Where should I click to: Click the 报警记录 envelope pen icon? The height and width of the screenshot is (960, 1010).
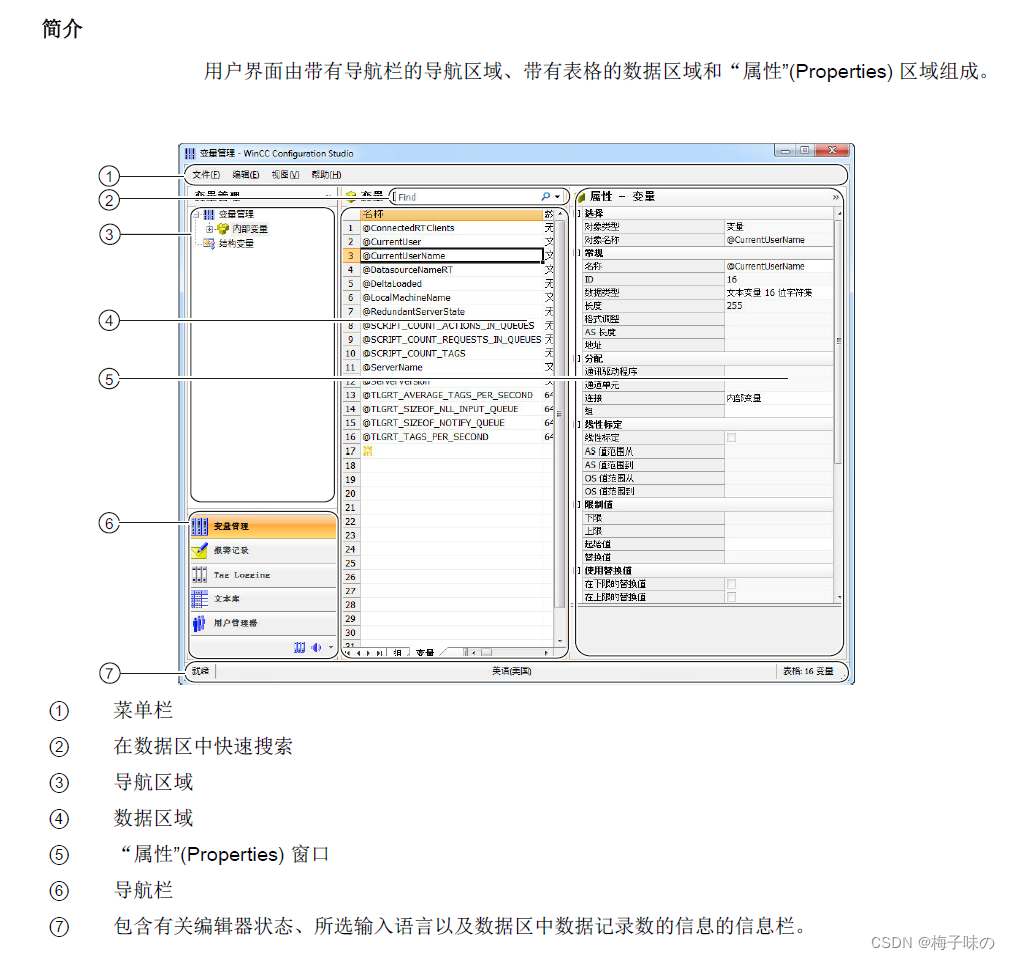click(x=200, y=550)
